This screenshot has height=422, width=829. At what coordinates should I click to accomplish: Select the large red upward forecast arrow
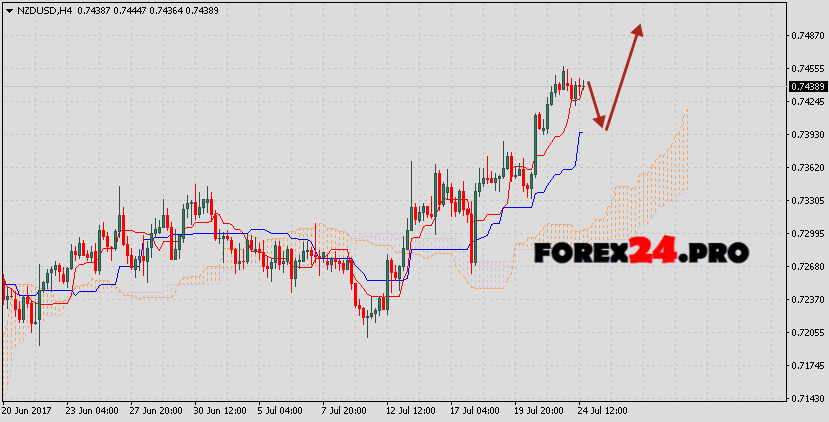pyautogui.click(x=624, y=75)
